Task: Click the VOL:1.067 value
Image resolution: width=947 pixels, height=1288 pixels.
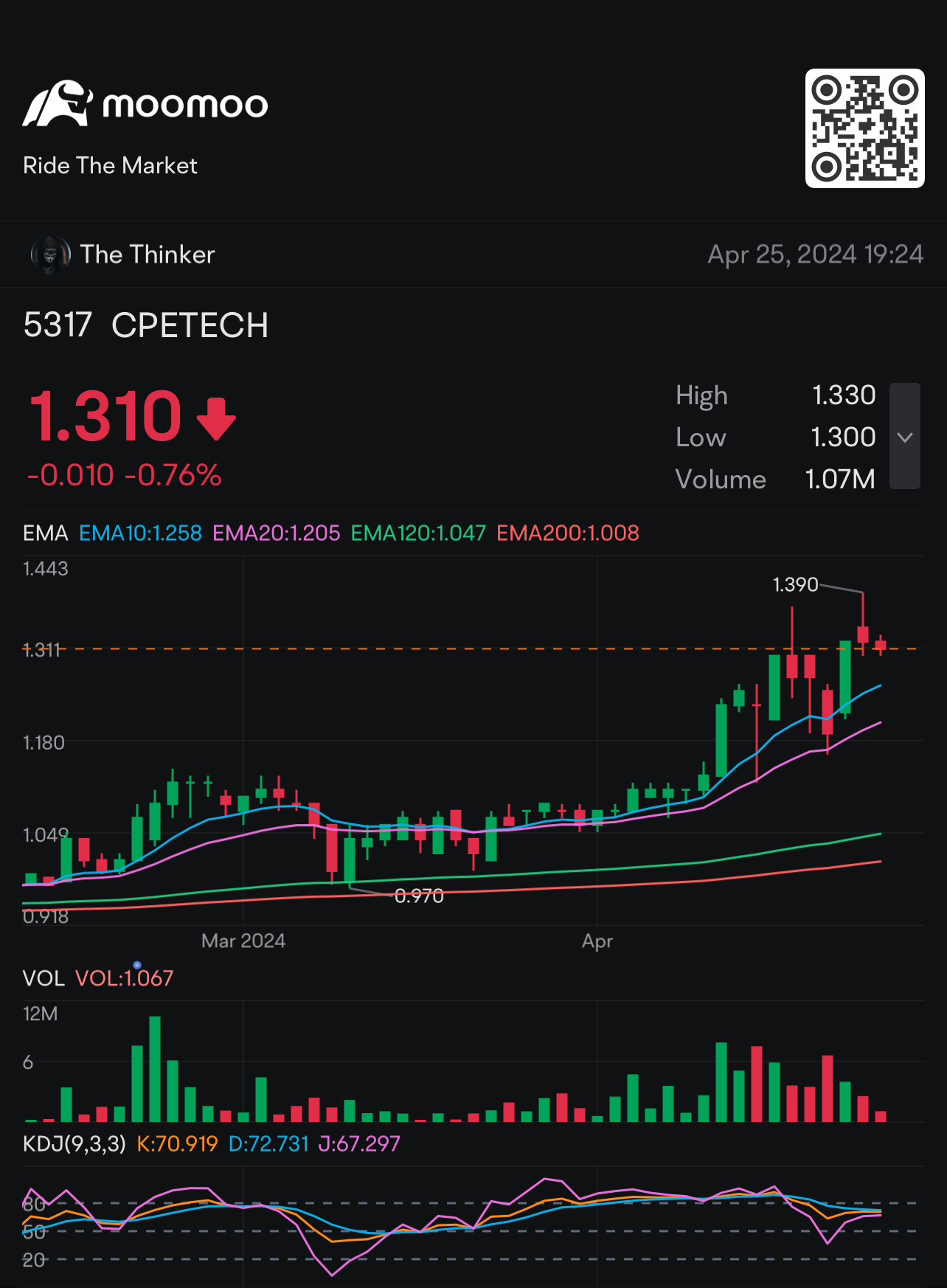Action: click(x=125, y=978)
